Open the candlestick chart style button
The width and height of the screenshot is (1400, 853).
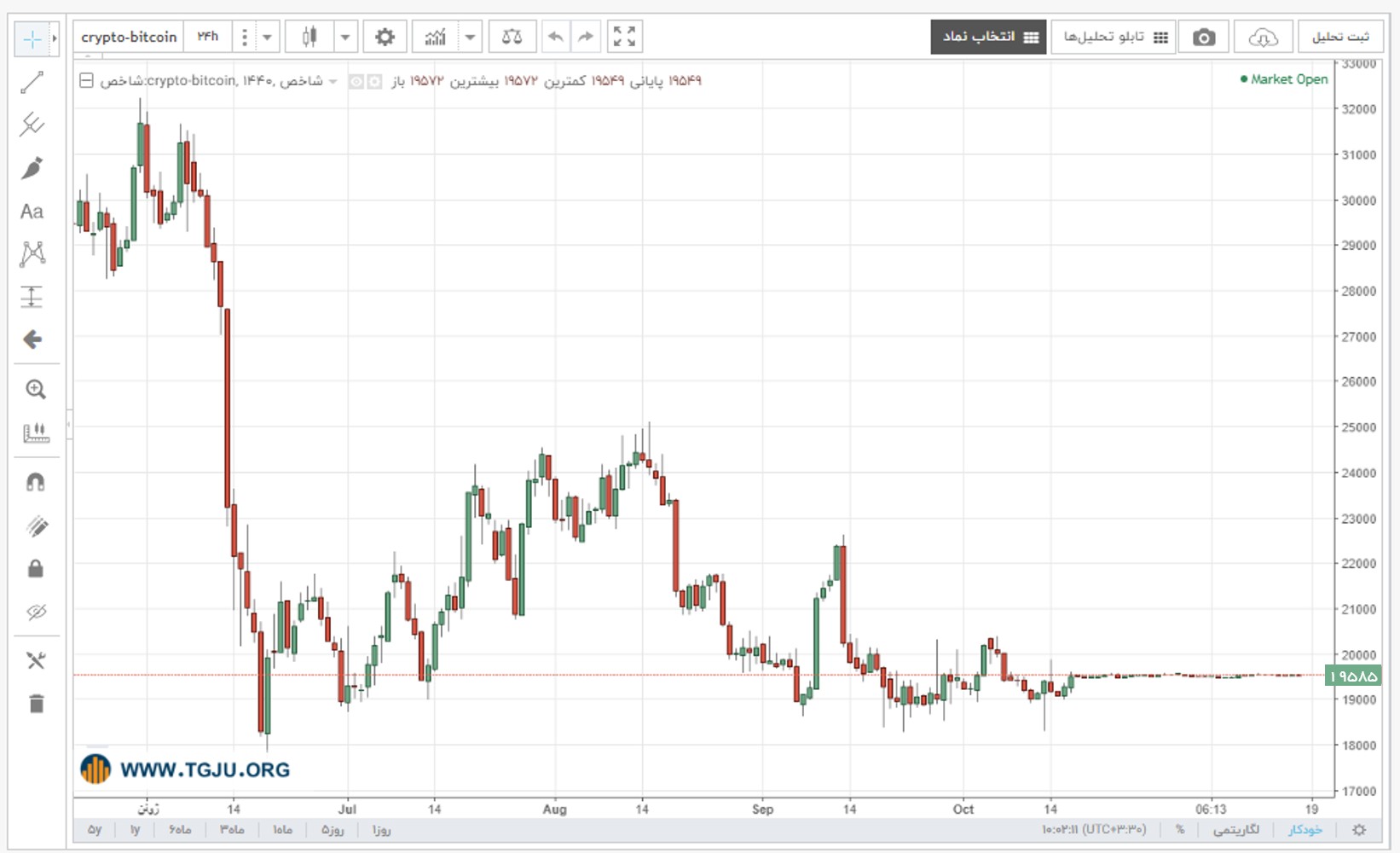310,37
